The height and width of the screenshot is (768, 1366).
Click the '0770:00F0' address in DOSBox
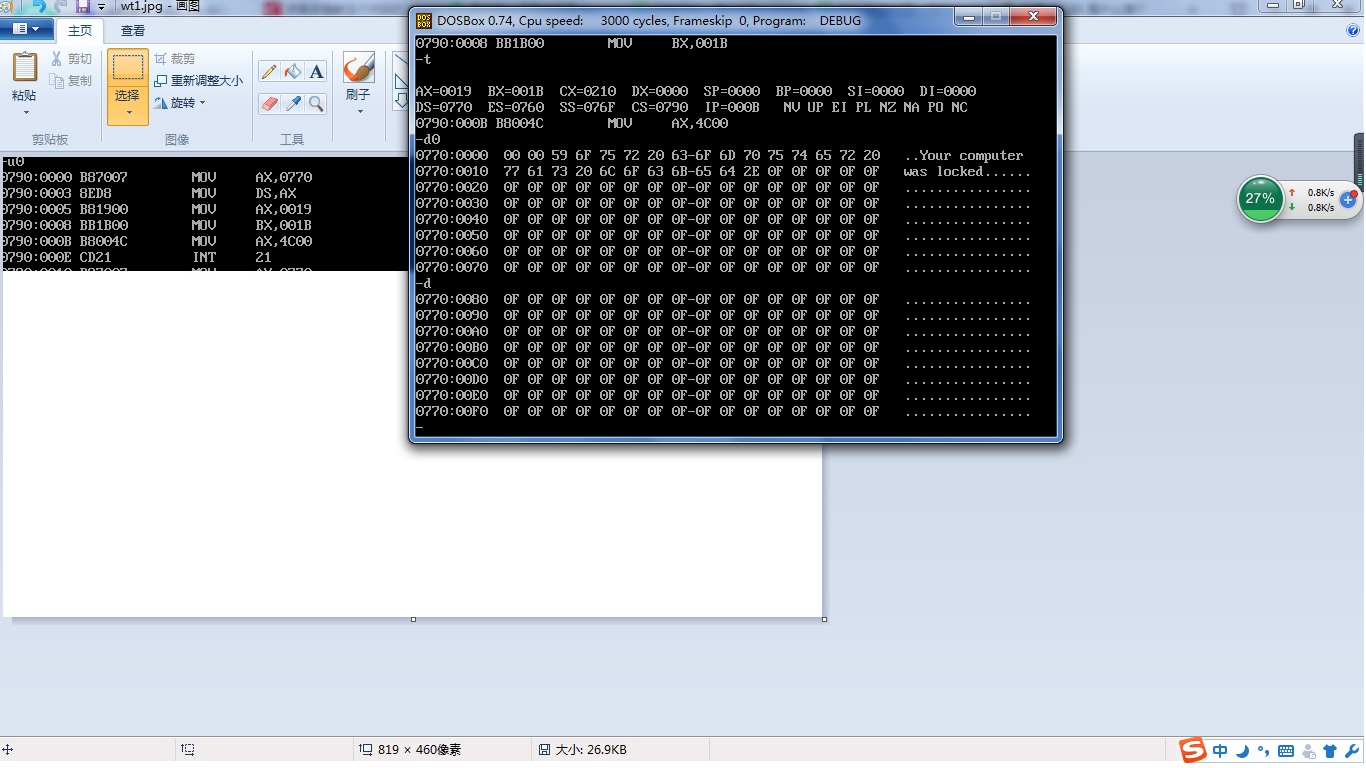[x=452, y=411]
